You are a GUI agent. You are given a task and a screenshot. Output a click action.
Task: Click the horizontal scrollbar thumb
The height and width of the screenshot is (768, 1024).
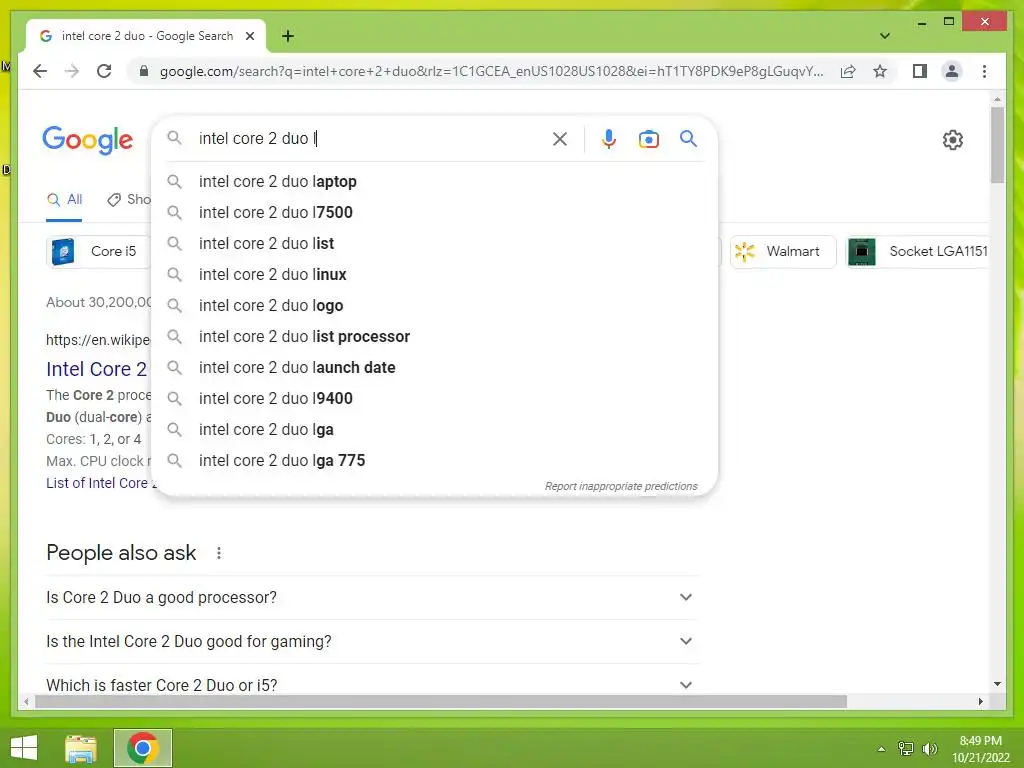click(x=441, y=701)
